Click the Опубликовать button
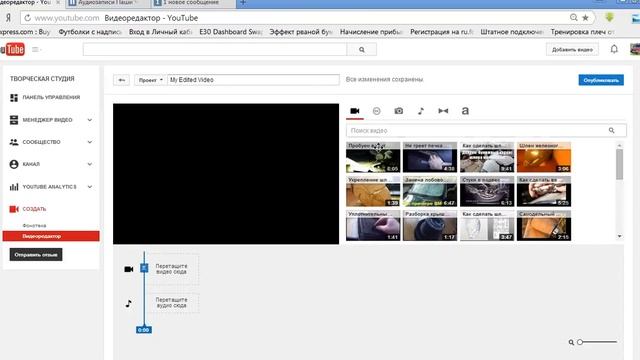640x360 pixels. [x=601, y=80]
